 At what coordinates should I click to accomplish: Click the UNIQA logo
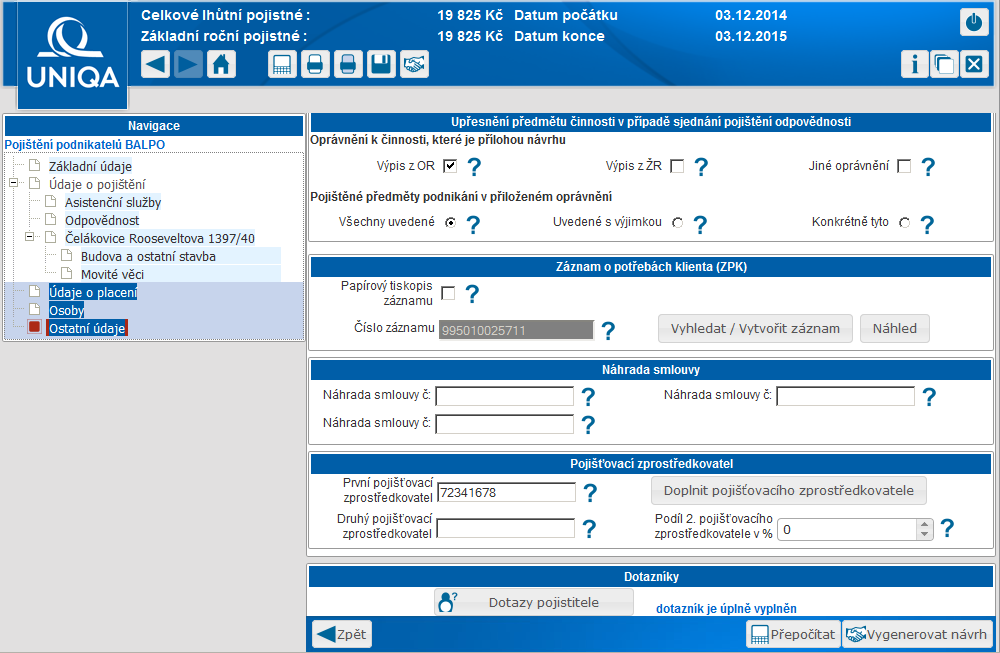tap(73, 55)
